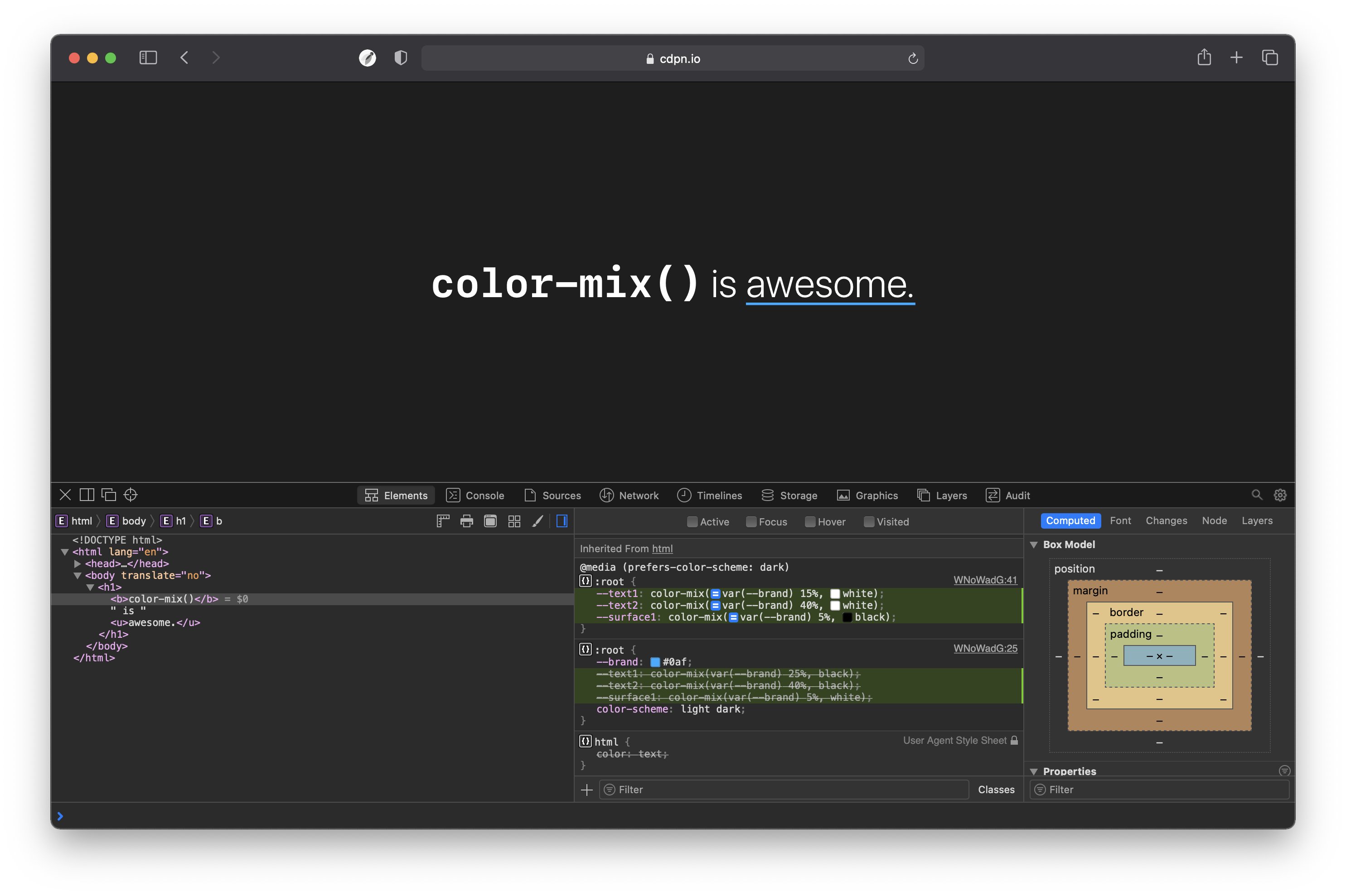The height and width of the screenshot is (896, 1346).
Task: Select the Font sidebar tab
Action: 1120,520
